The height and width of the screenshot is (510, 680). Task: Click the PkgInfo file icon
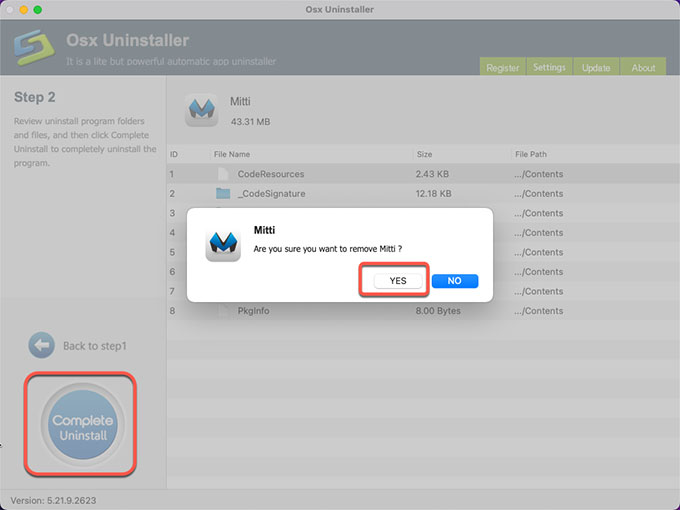pos(224,311)
